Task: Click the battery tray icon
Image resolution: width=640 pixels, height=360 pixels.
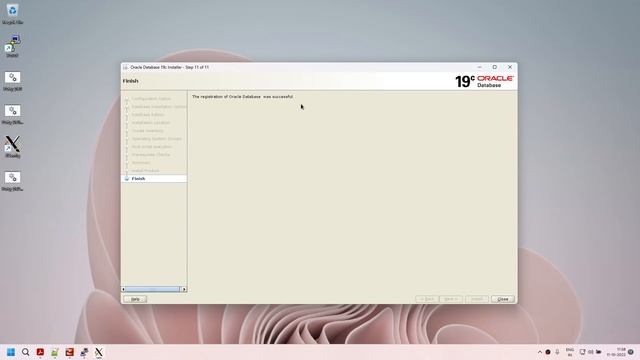Action: tap(599, 352)
